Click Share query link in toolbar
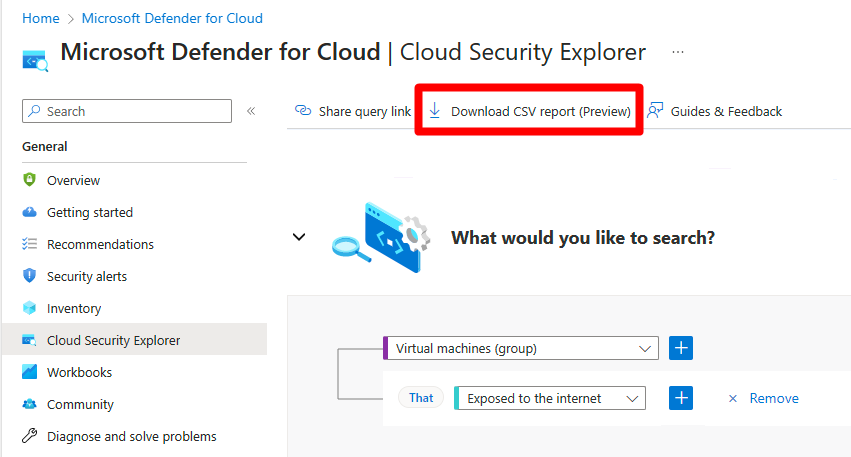Viewport: 851px width, 457px height. click(353, 111)
